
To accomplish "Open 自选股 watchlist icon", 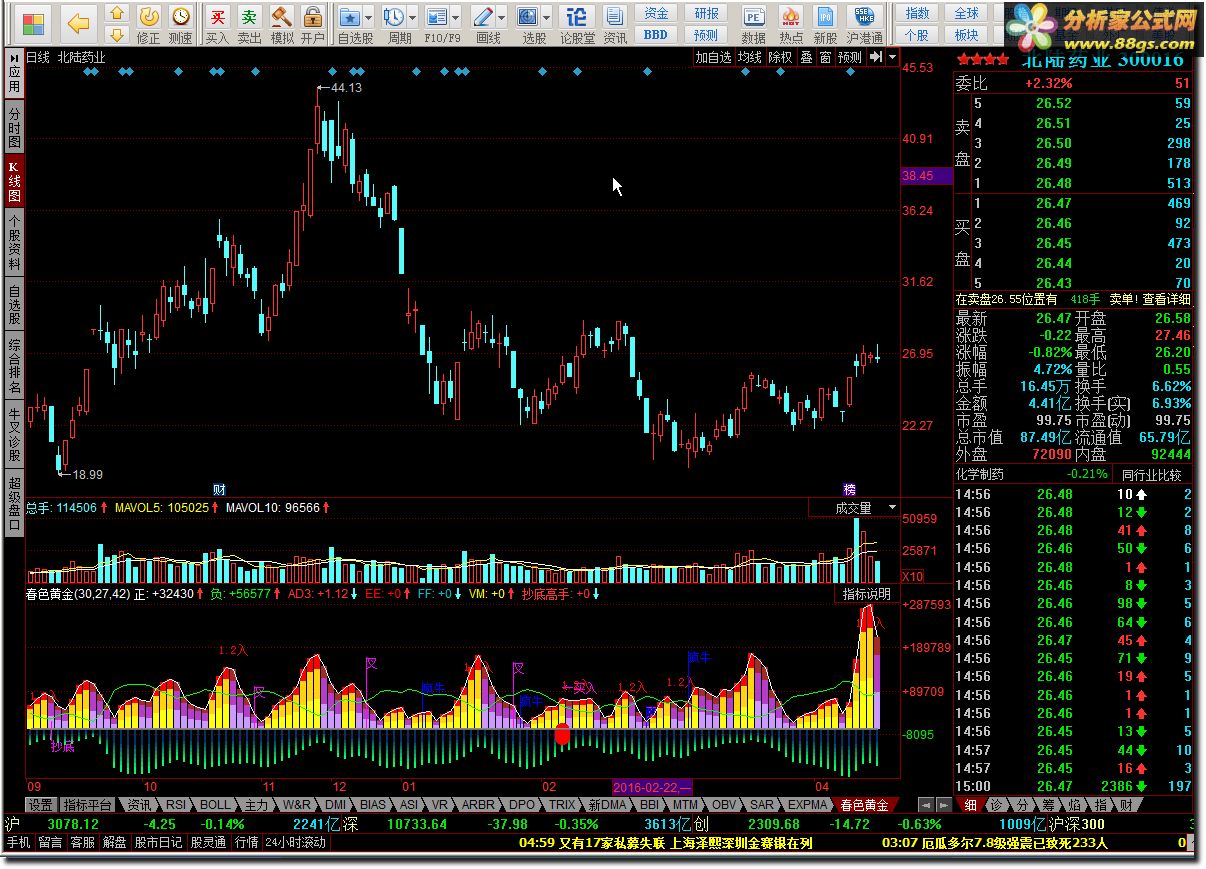I will point(349,17).
